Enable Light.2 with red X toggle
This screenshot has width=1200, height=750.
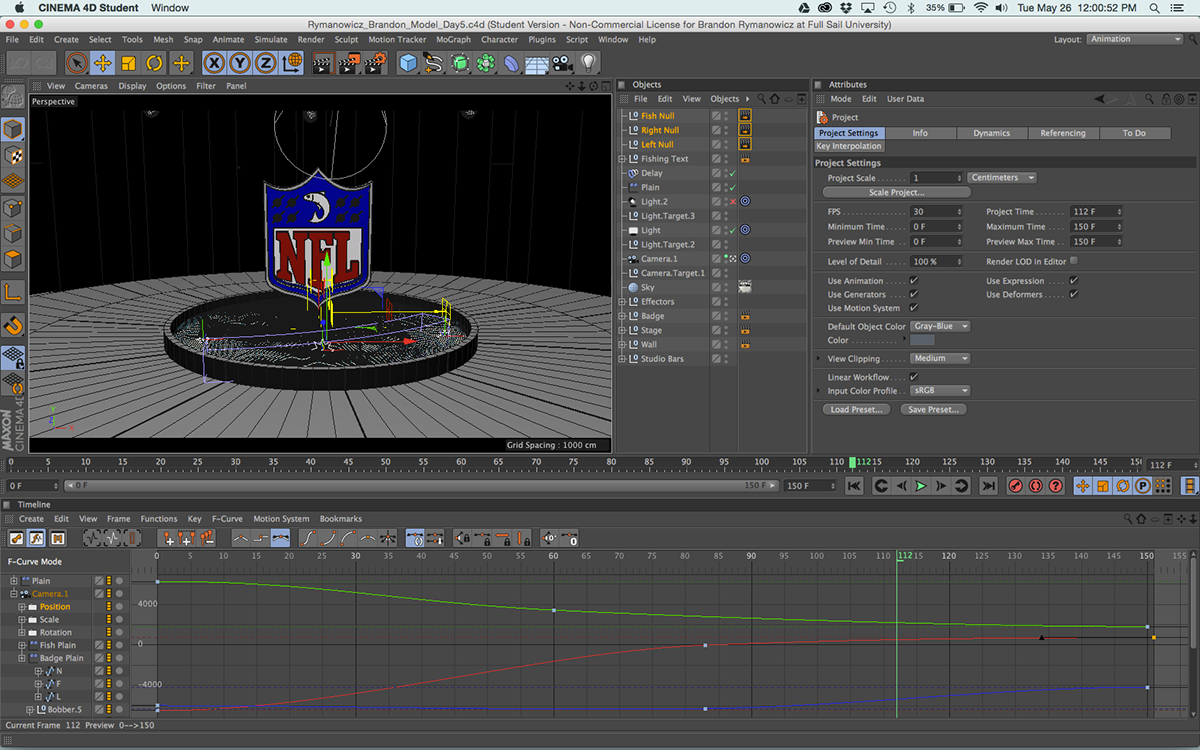(732, 202)
